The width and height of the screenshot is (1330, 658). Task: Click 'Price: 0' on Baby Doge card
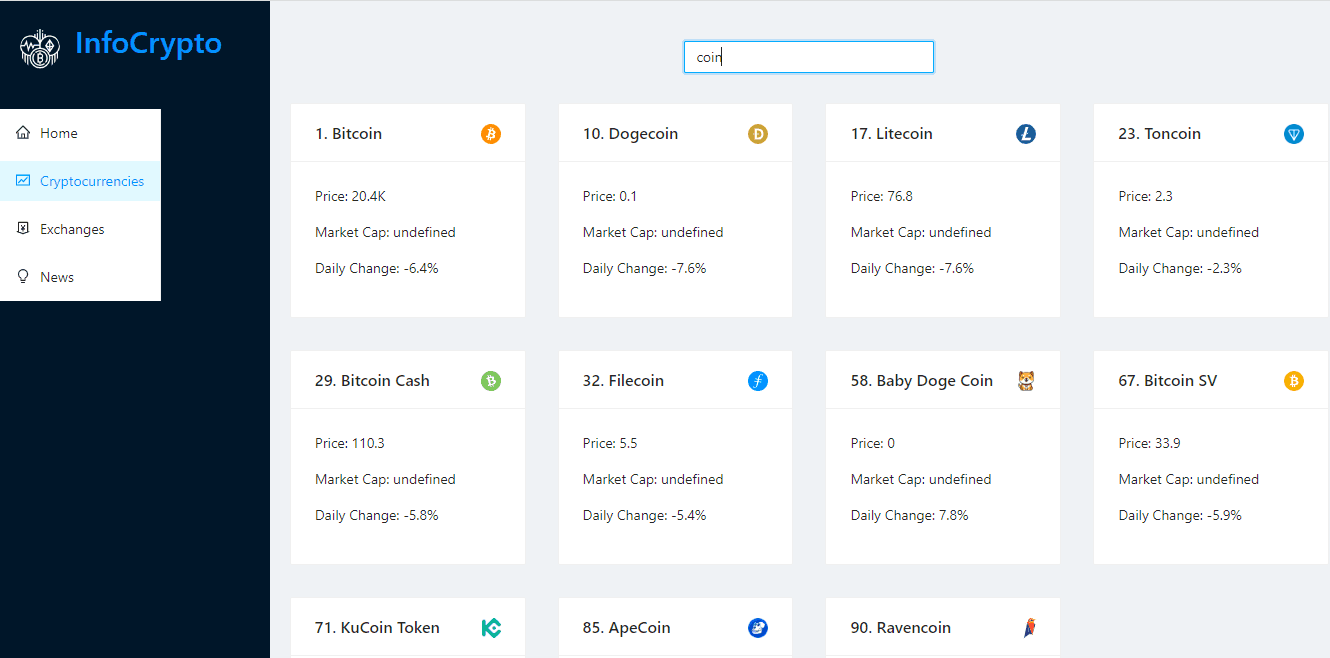tap(873, 443)
